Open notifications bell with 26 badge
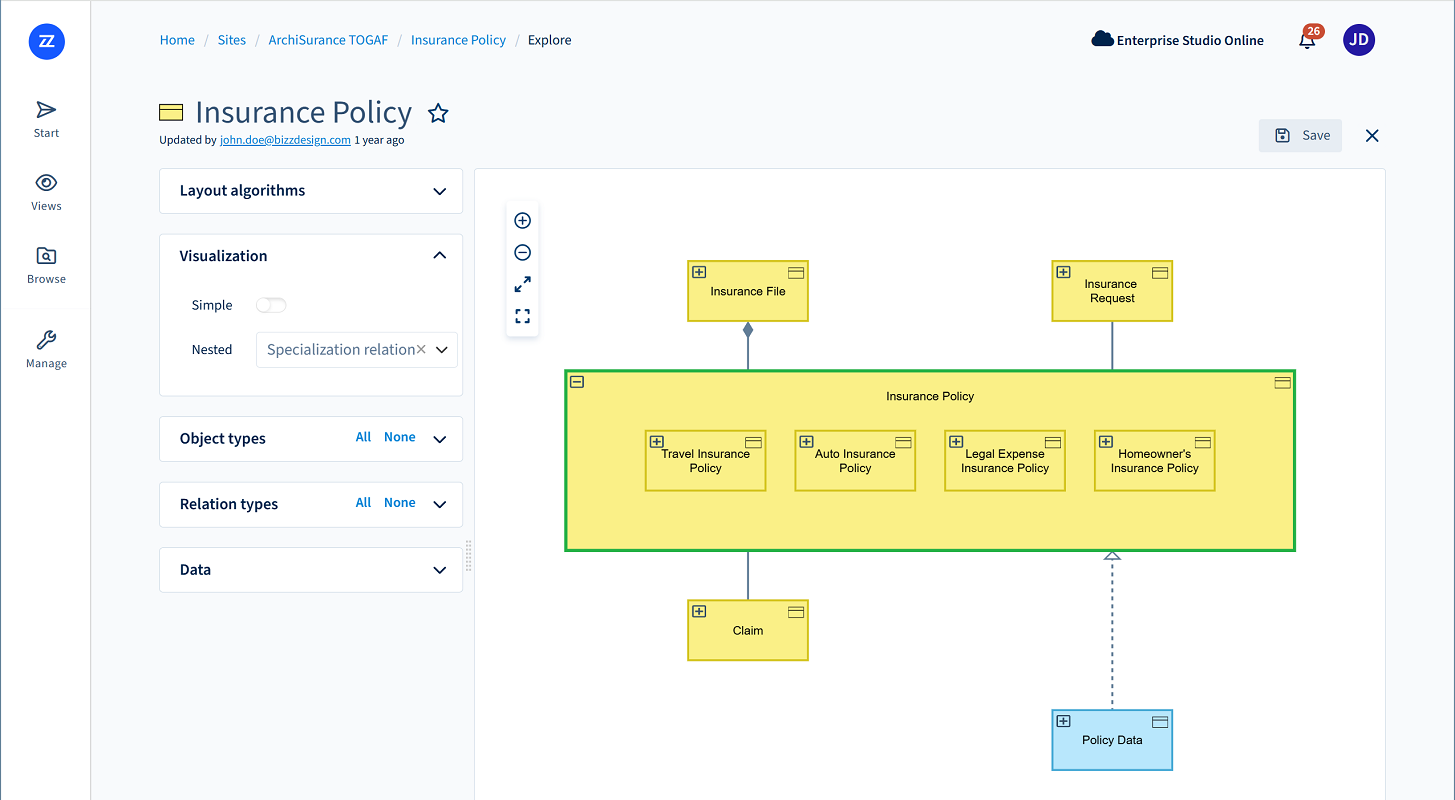Image resolution: width=1455 pixels, height=800 pixels. click(x=1308, y=39)
